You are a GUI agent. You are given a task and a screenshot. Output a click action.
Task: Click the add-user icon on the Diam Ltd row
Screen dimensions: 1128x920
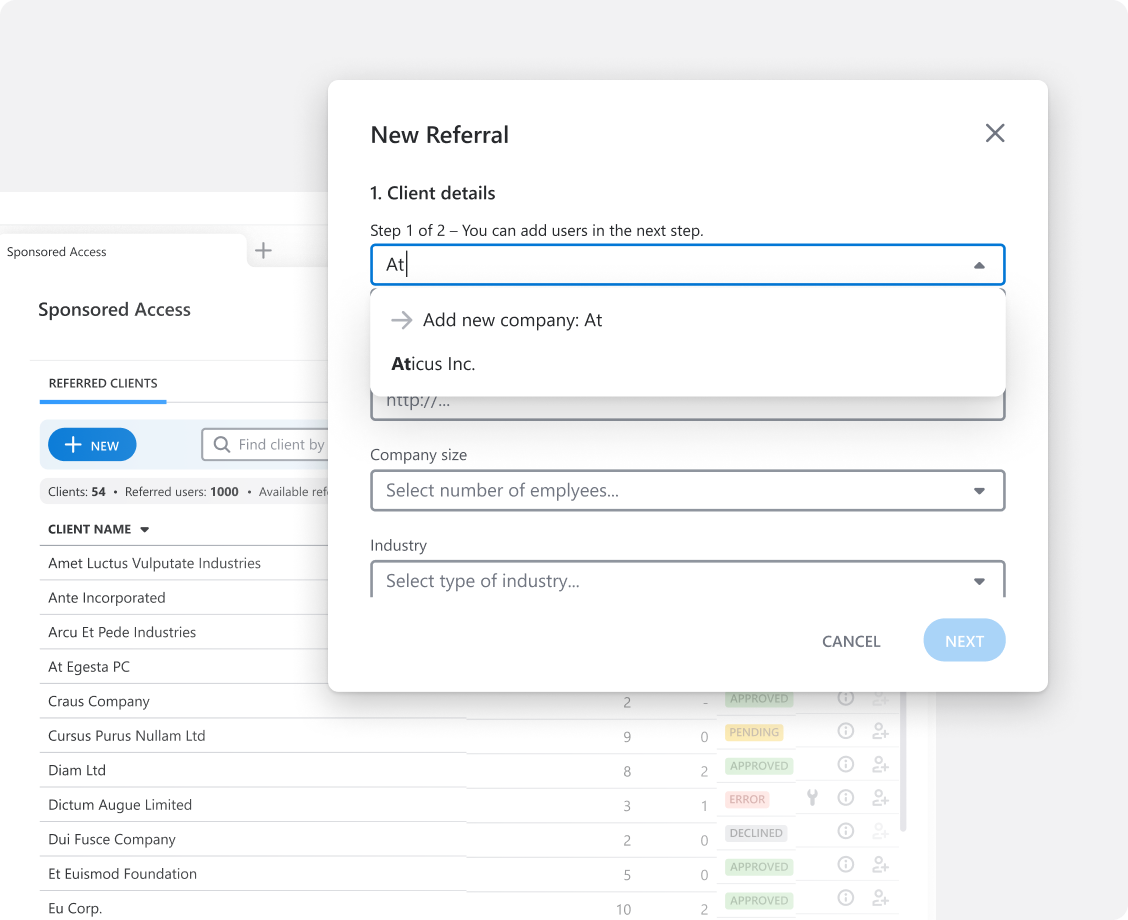(881, 764)
